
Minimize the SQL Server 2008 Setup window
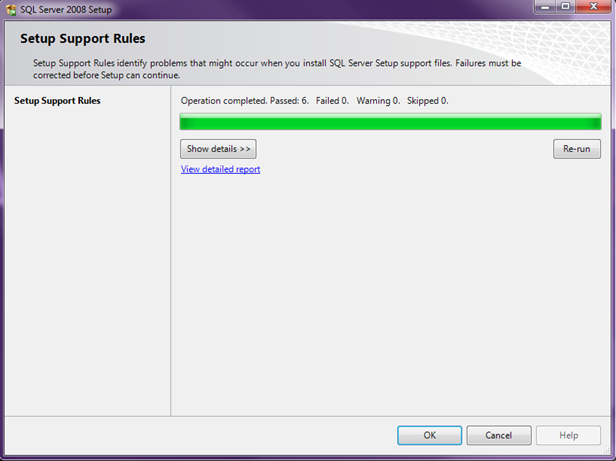tap(545, 7)
